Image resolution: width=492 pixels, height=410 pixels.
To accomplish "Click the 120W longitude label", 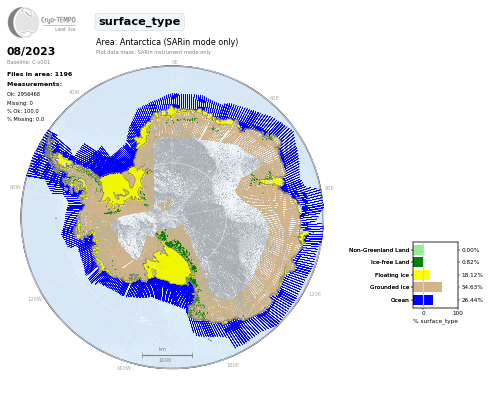I will tap(35, 299).
